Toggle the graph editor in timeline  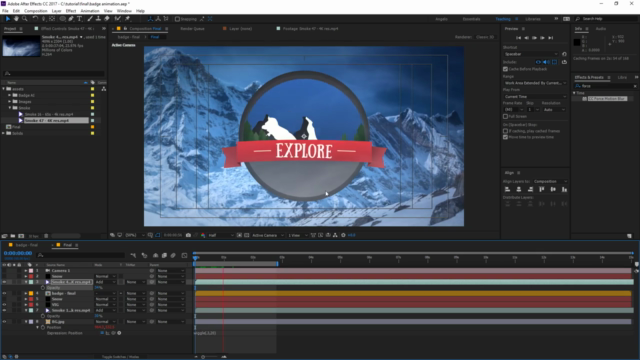[x=184, y=256]
